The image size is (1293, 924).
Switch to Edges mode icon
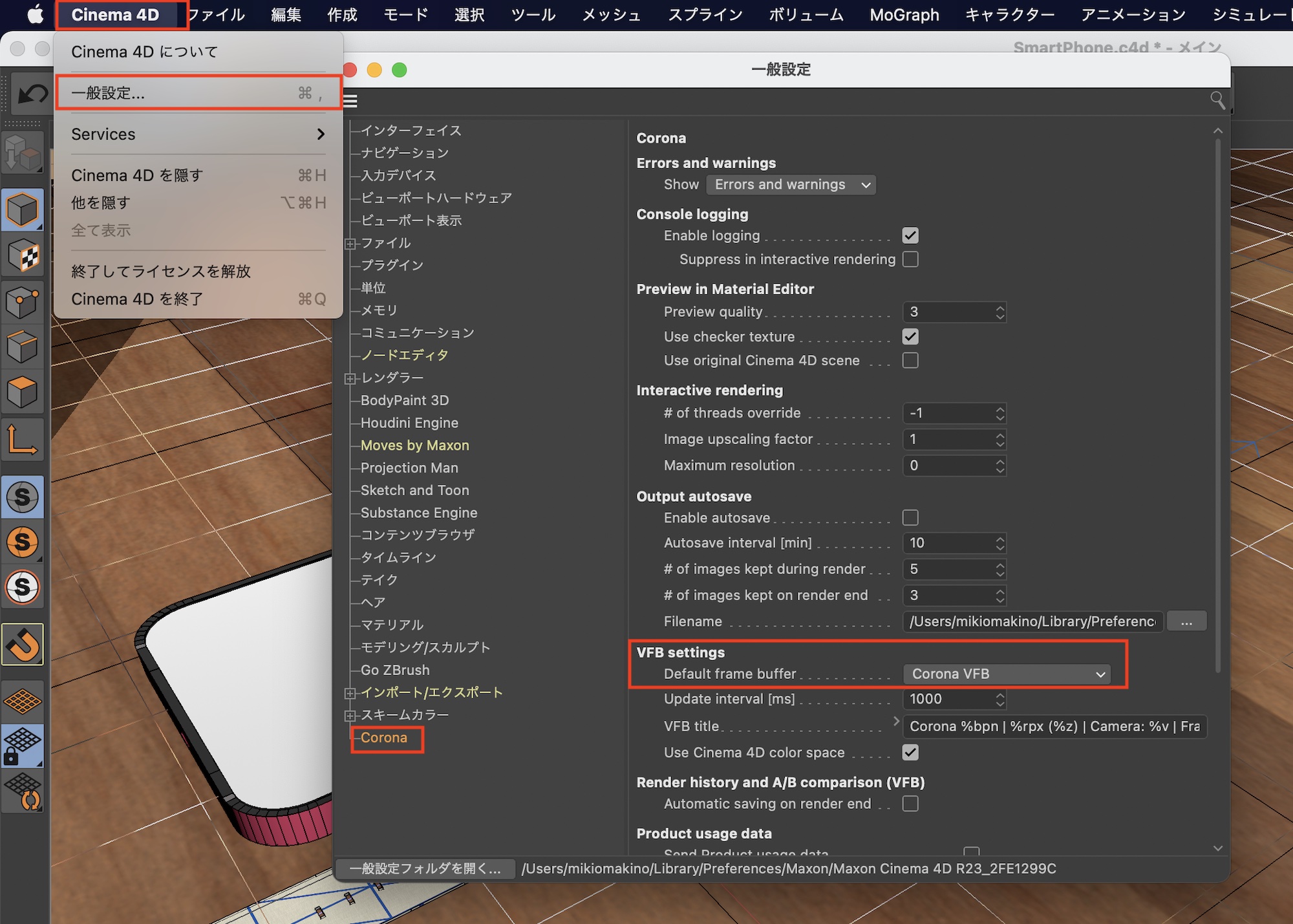(x=23, y=347)
